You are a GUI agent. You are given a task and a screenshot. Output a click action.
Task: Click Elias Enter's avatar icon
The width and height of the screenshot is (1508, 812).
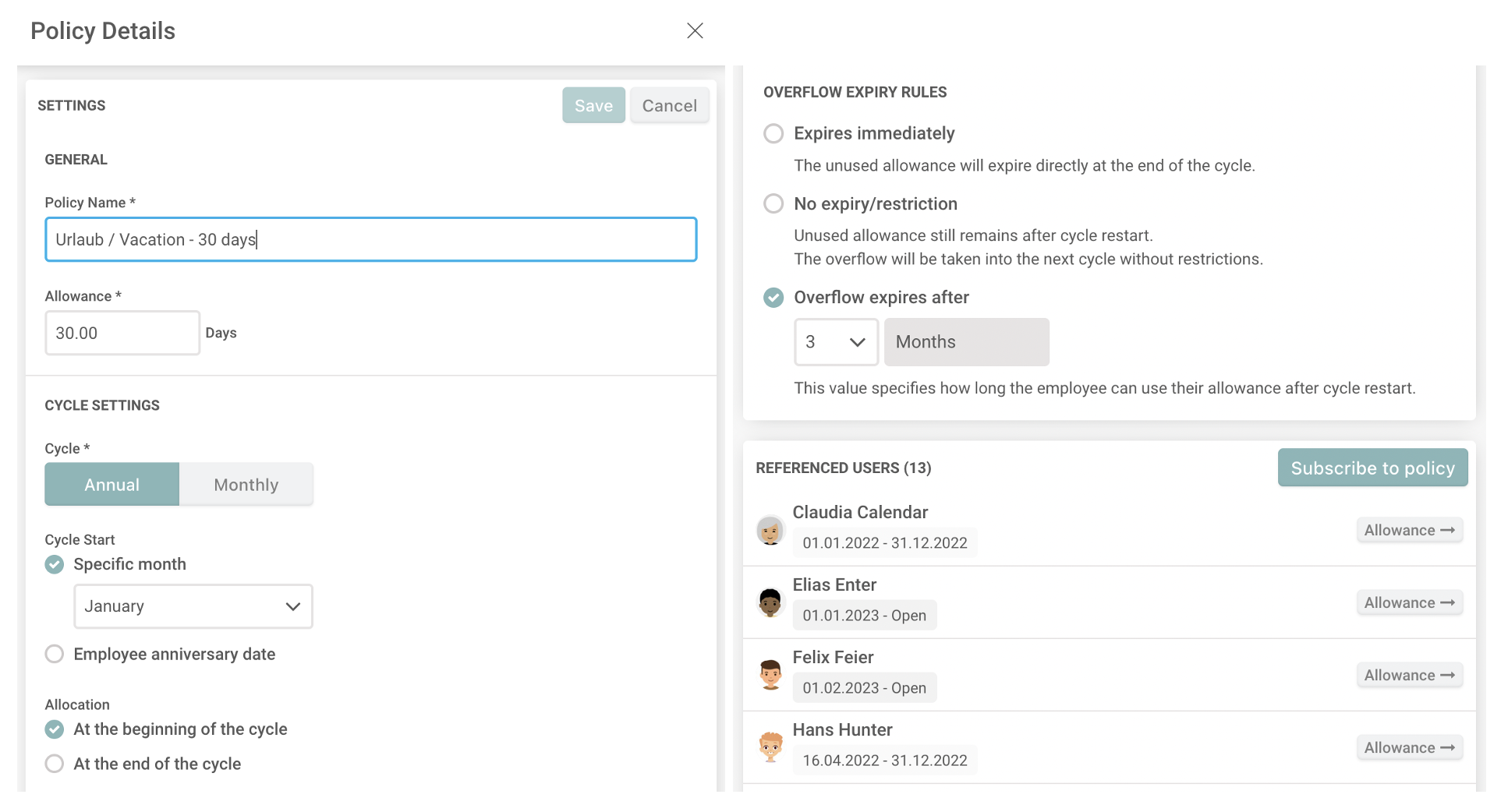[x=770, y=602]
